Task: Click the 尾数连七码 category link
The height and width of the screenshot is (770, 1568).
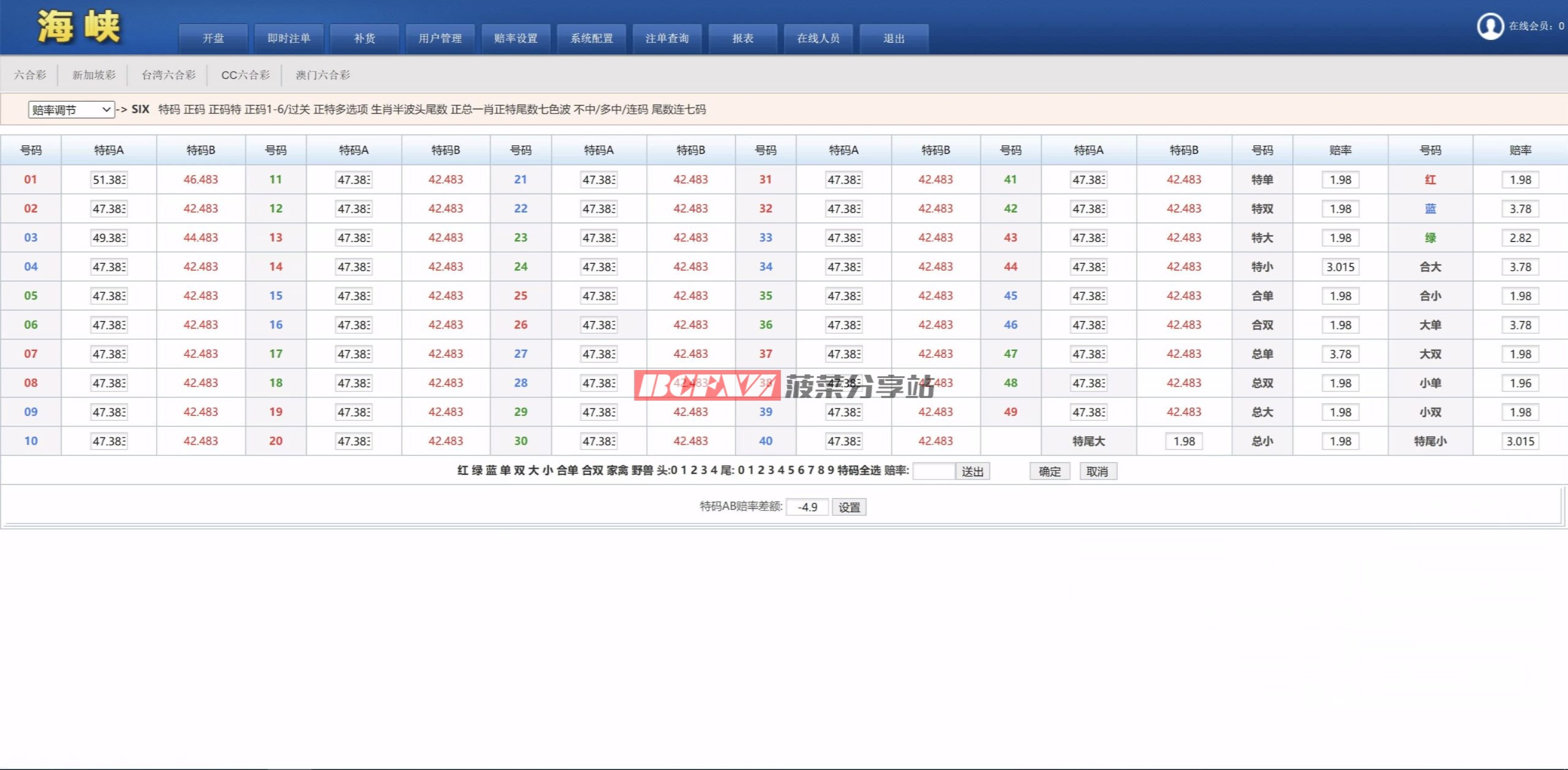Action: 679,110
